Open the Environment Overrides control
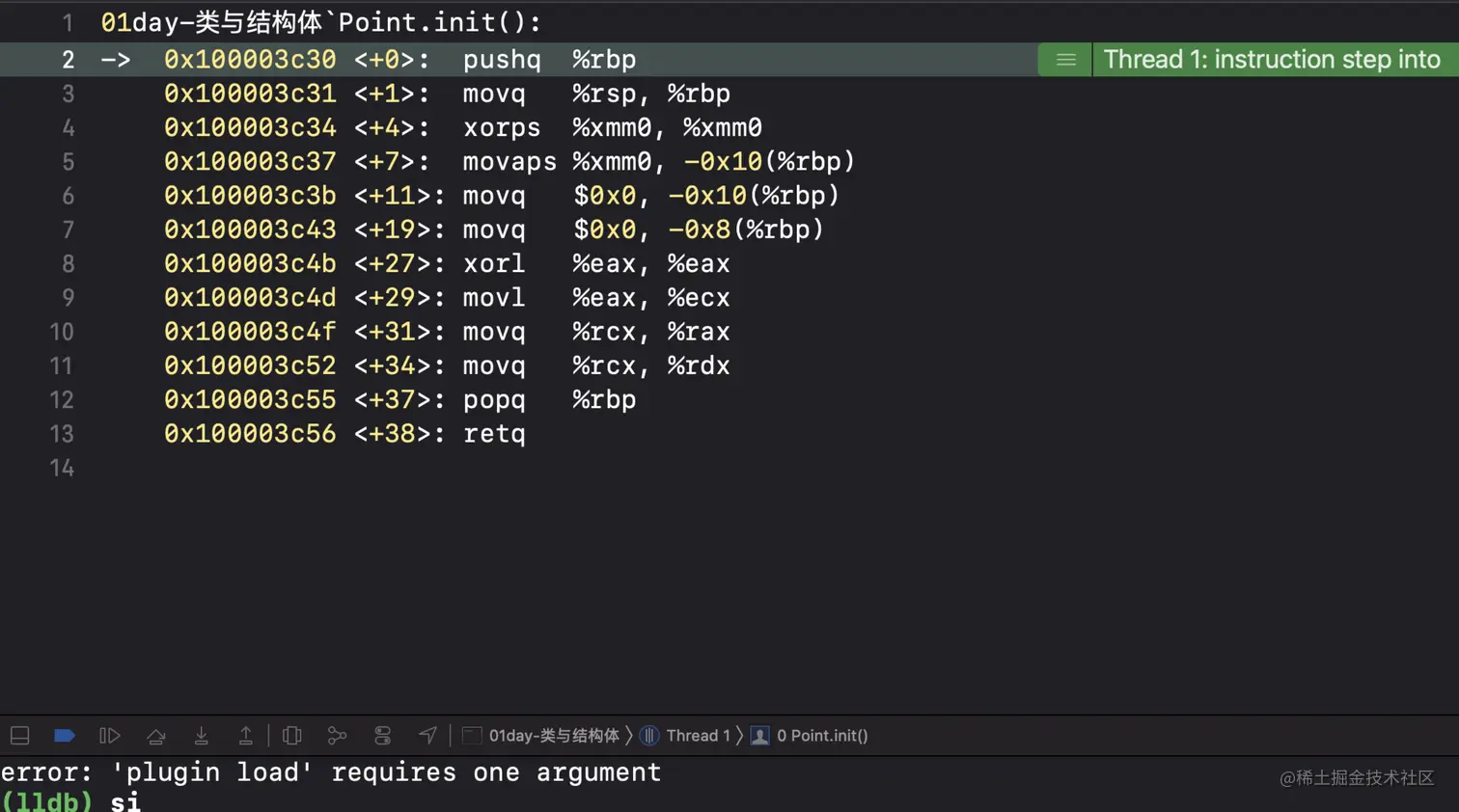Screen dimensions: 1459x812 [382, 736]
